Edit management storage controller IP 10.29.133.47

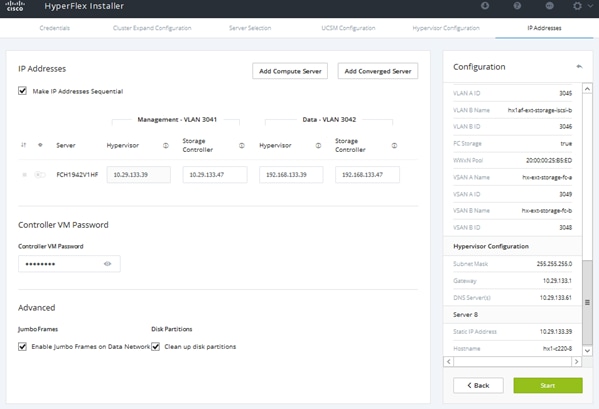215,175
